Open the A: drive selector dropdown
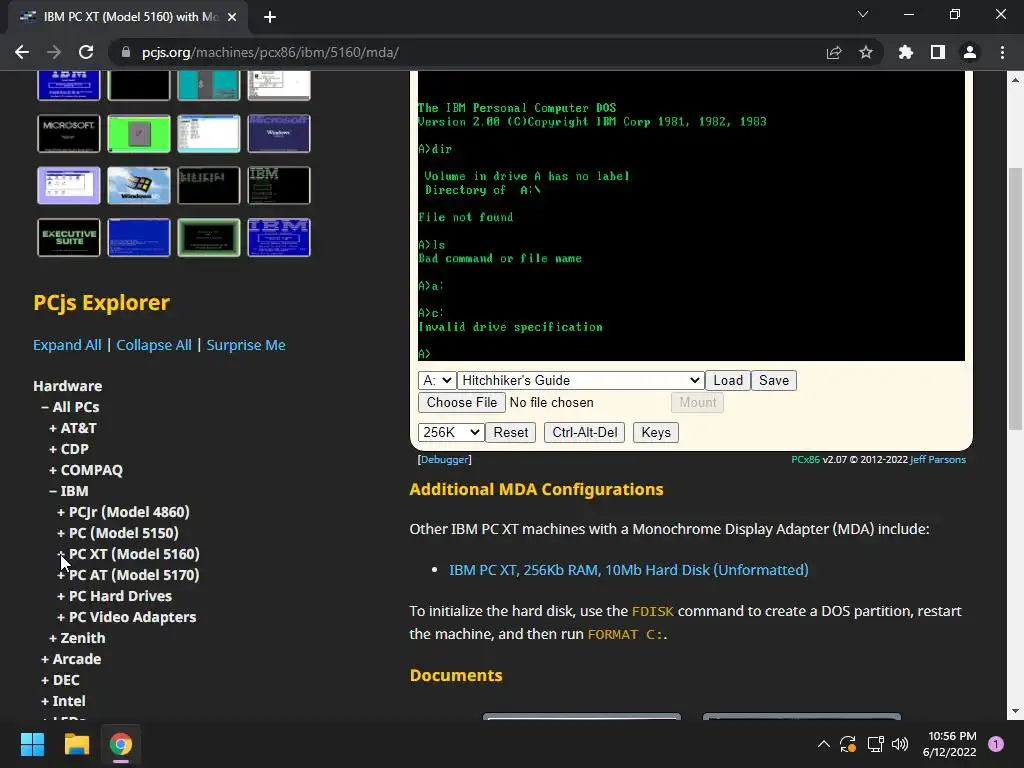Screen dimensions: 1024x768 [x=437, y=380]
